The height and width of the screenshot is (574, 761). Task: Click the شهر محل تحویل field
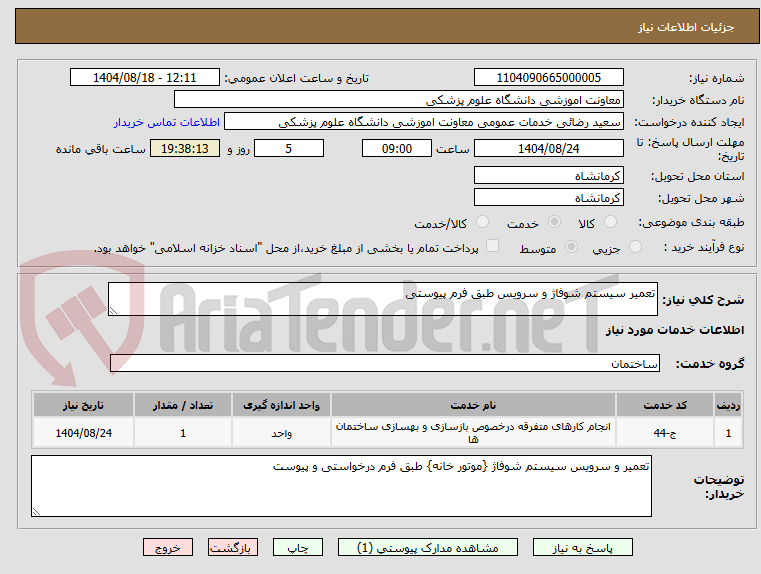click(x=548, y=198)
